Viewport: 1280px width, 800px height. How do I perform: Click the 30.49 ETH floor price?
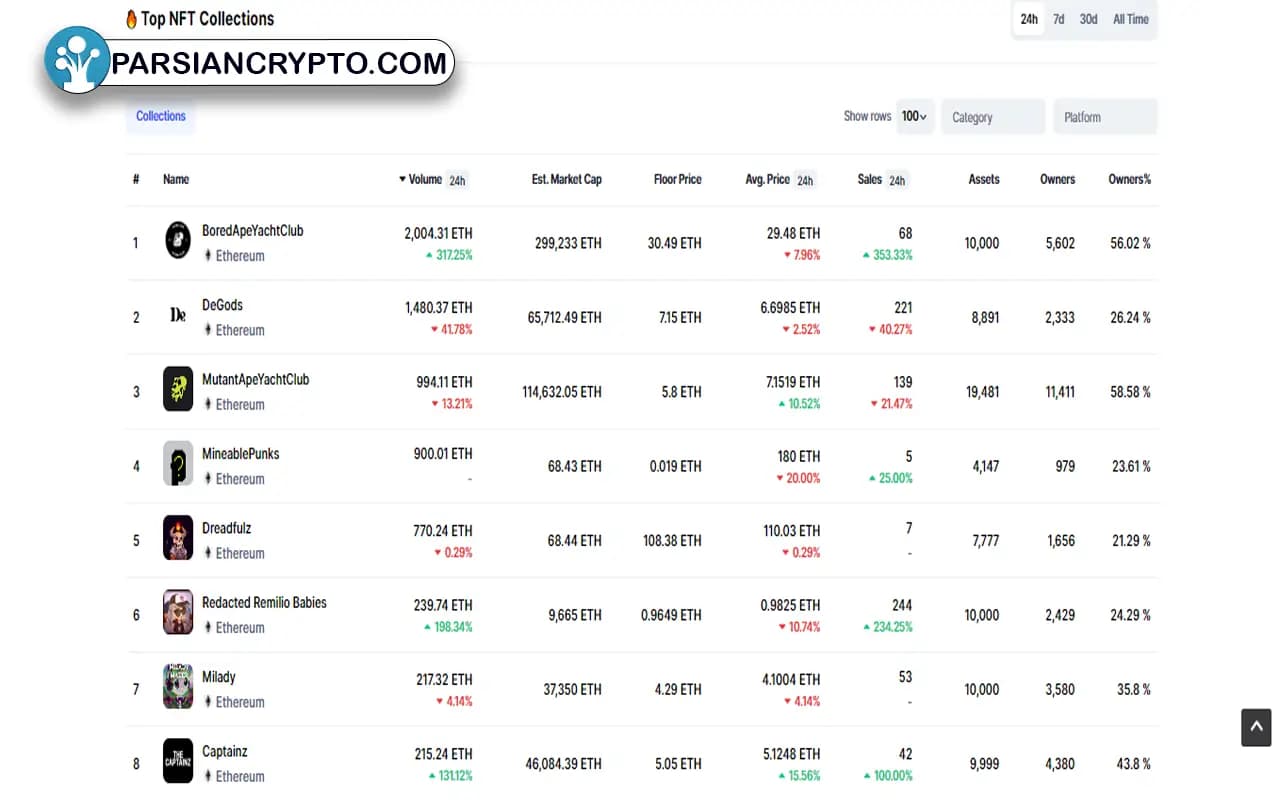[675, 243]
